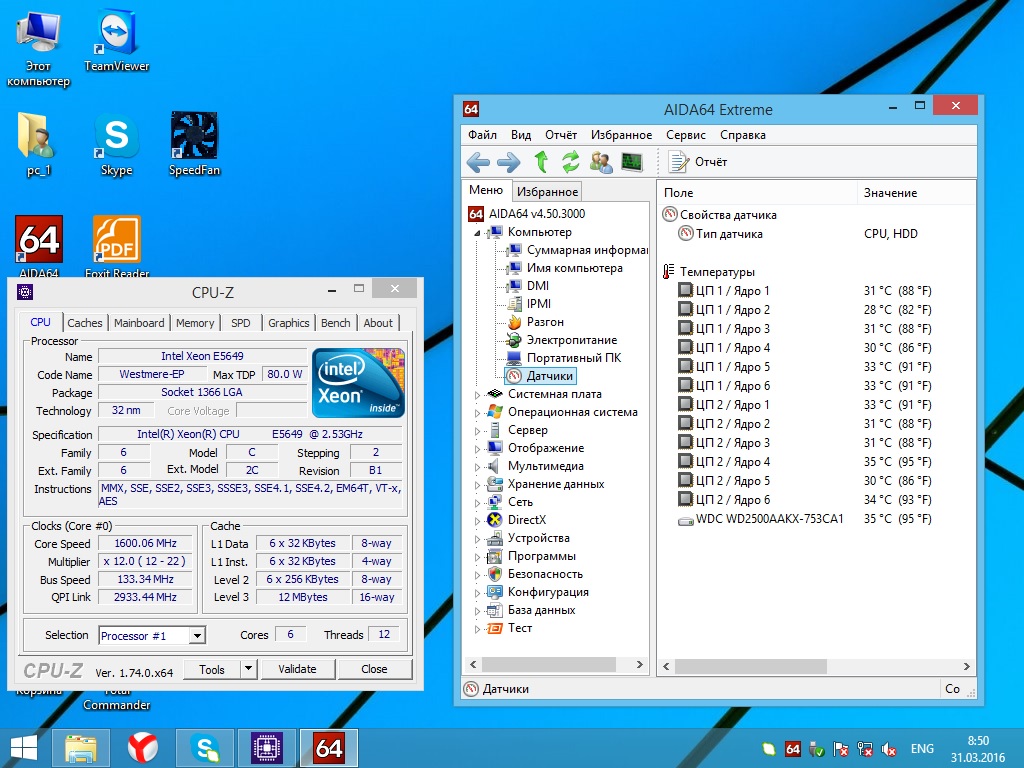Image resolution: width=1024 pixels, height=768 pixels.
Task: Switch to the Graphics tab in CPU-Z
Action: pos(289,323)
